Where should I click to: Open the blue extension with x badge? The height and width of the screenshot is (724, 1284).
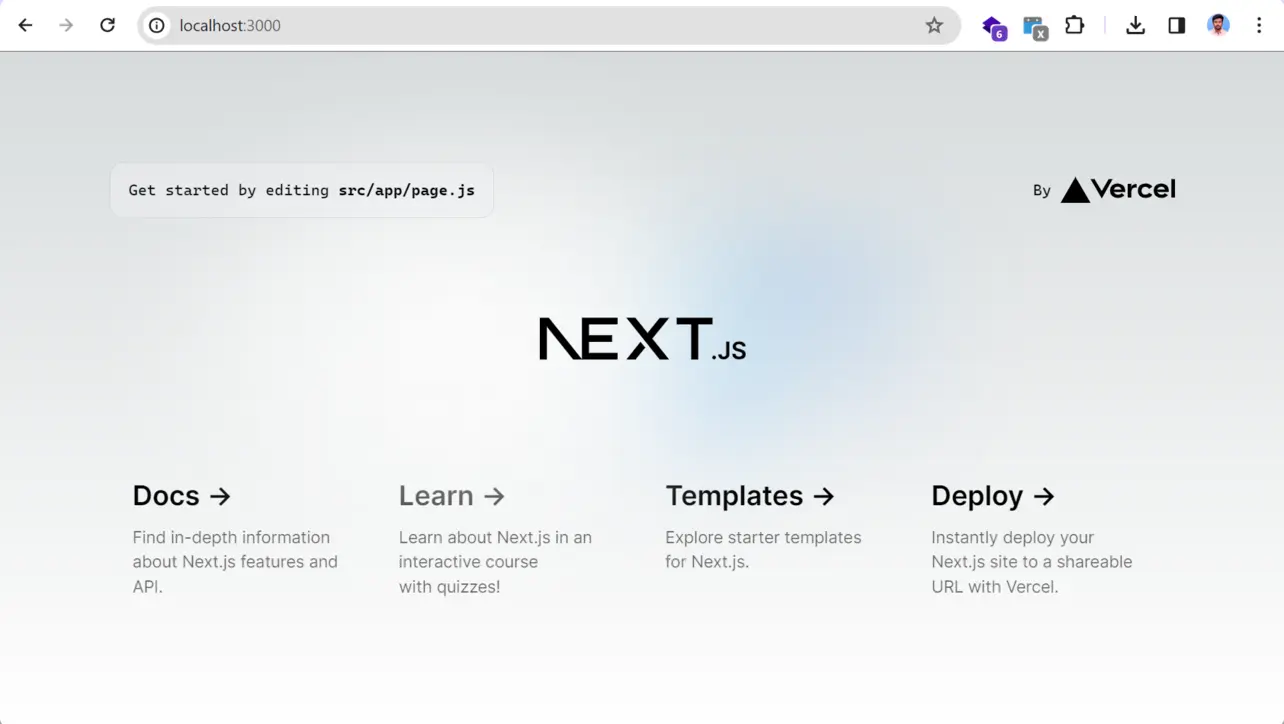1035,27
